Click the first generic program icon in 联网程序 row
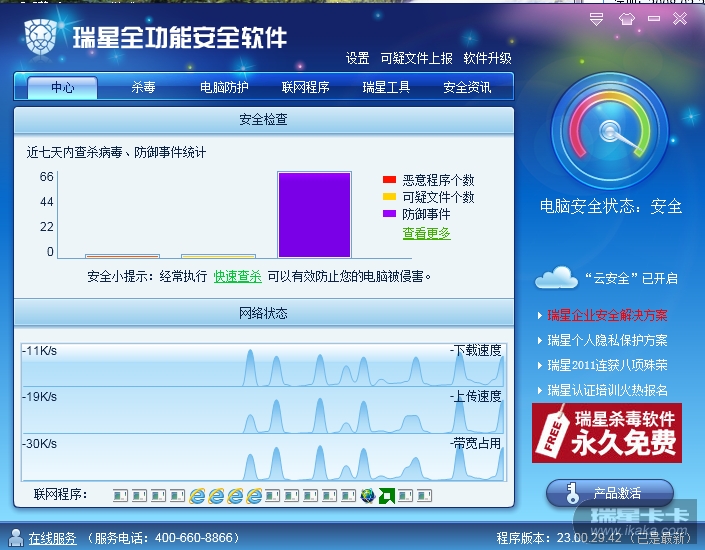 120,496
